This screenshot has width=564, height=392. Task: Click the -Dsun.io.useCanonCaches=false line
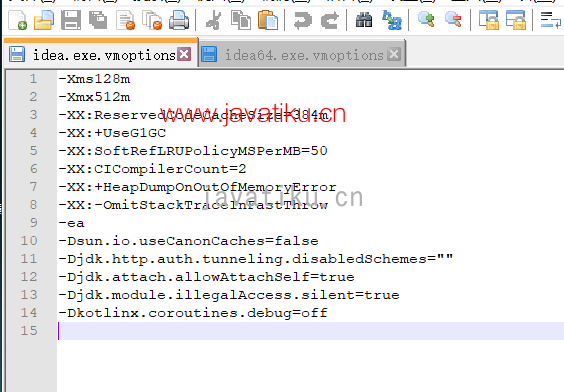coord(188,241)
